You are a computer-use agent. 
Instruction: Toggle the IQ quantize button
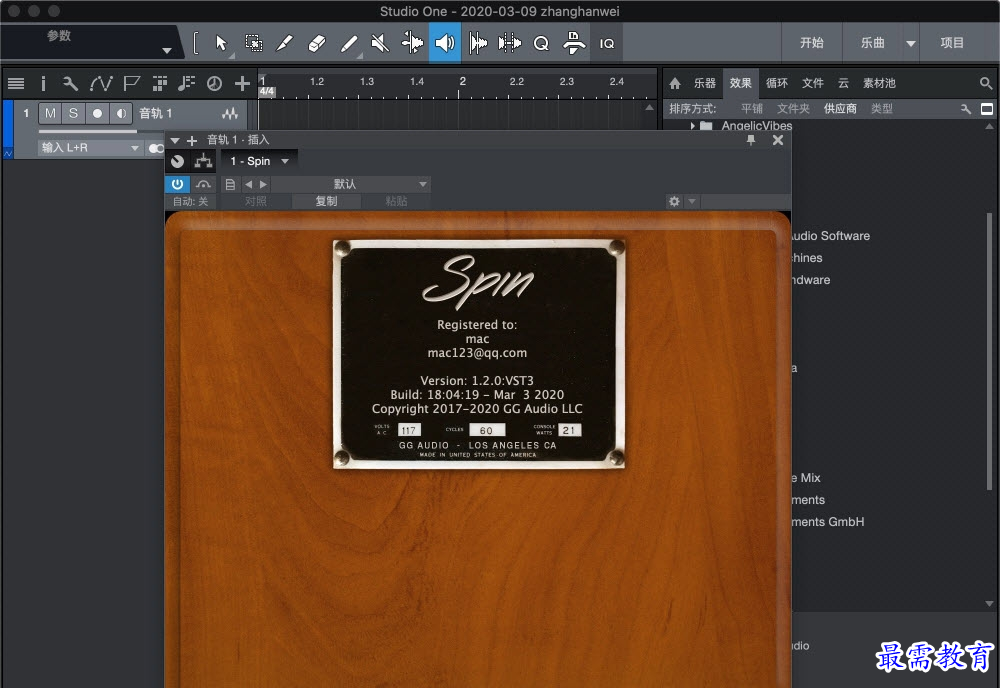[607, 43]
